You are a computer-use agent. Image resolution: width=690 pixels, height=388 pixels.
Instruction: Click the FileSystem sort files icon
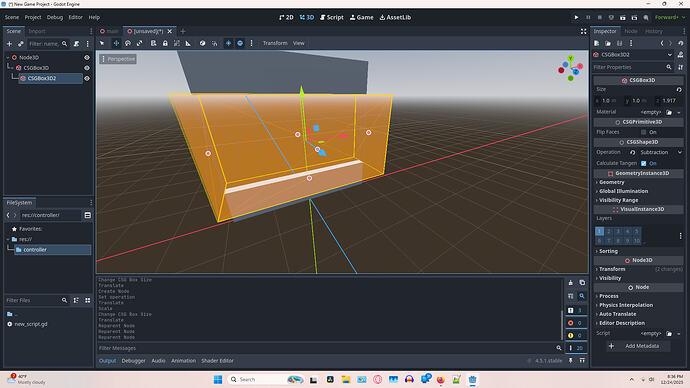(76, 300)
